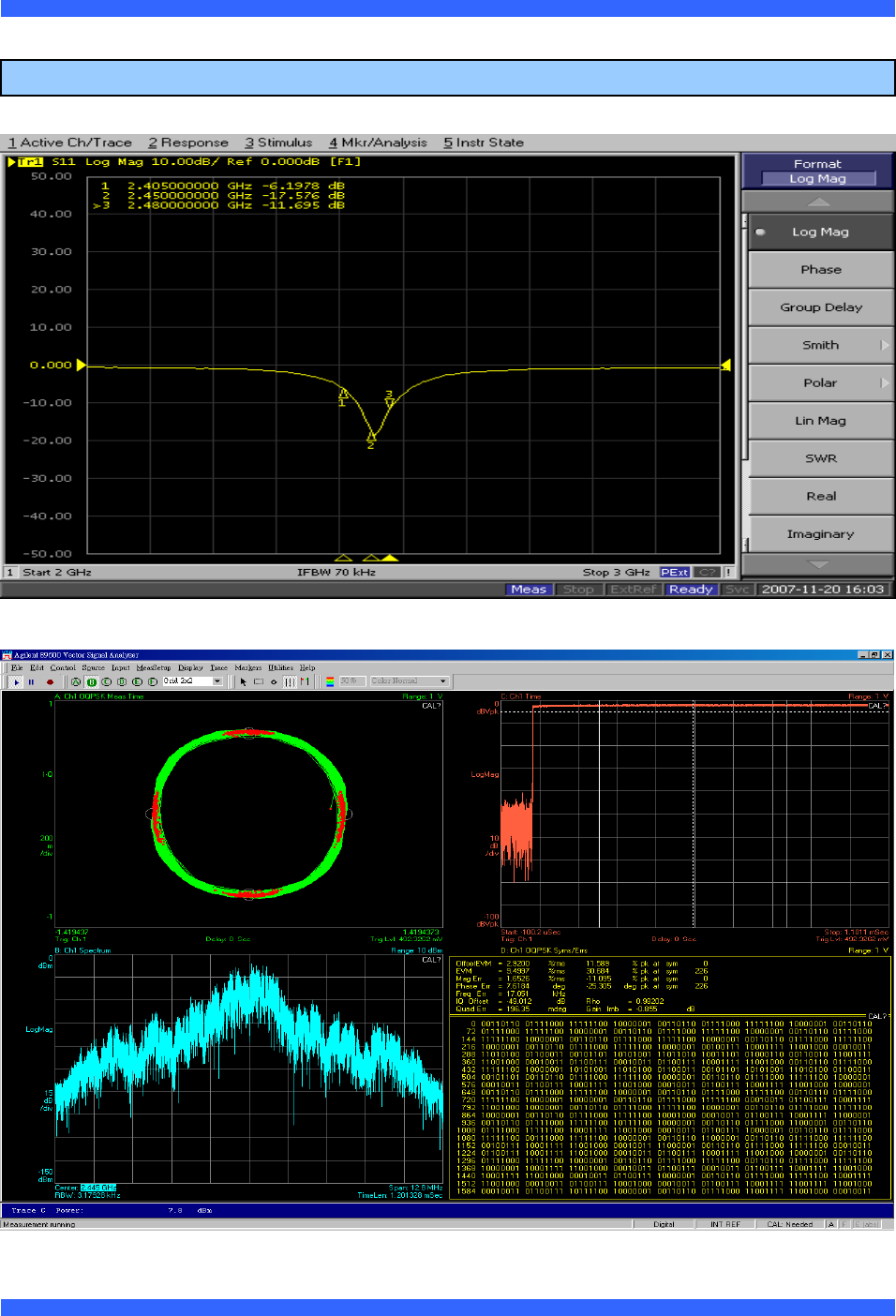Pause the measurement with the pause icon

pos(31,681)
